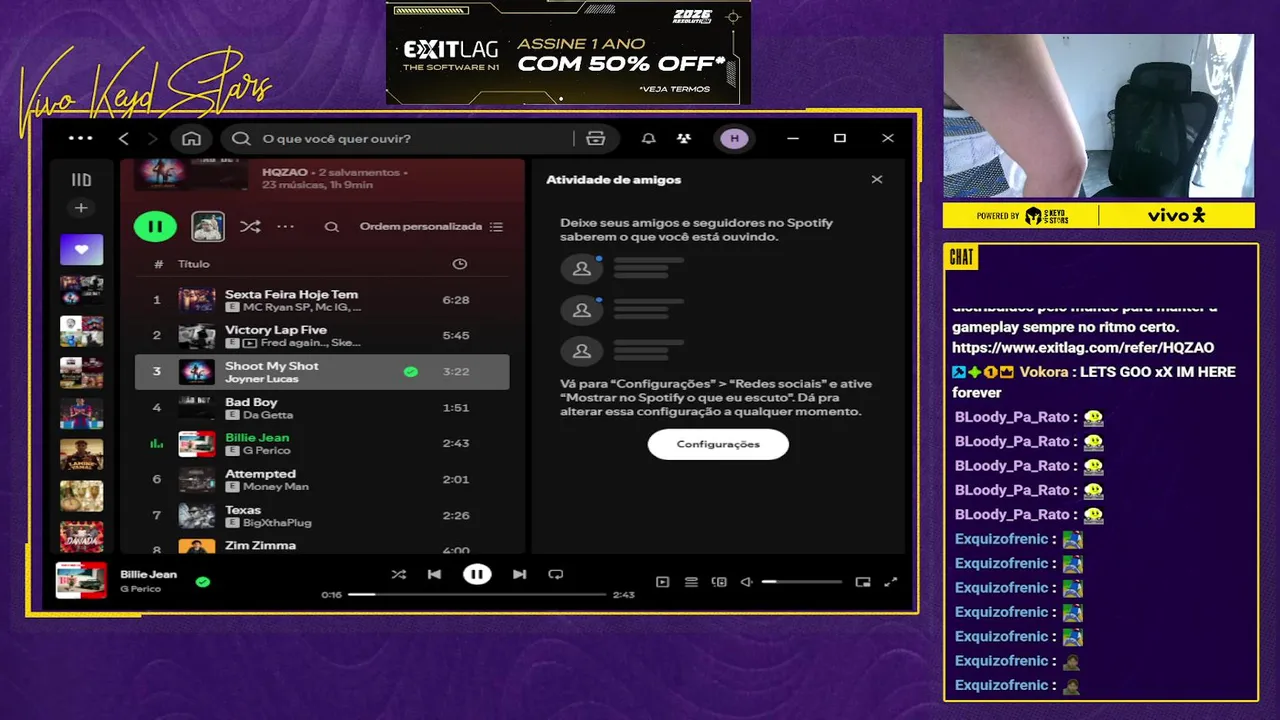Click the 'Título' column header
1280x720 pixels.
point(194,264)
